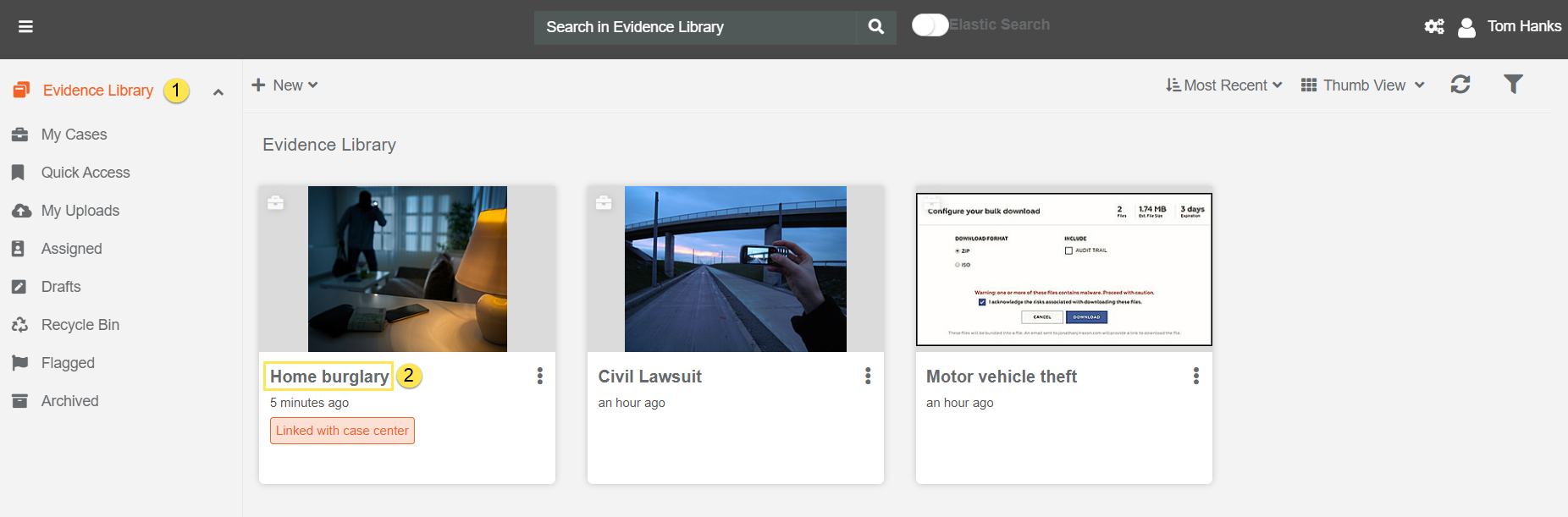Click the search magnifier icon
1568x517 pixels.
coord(876,27)
